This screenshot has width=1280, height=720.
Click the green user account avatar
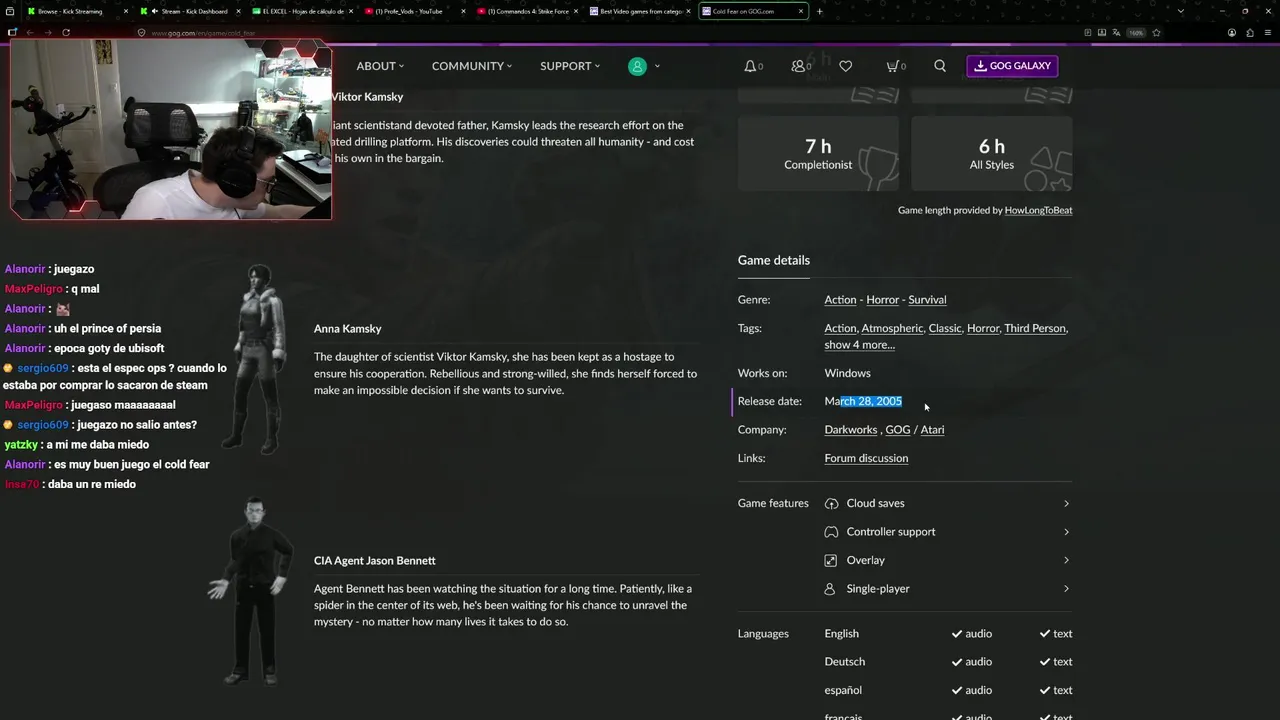click(x=637, y=66)
